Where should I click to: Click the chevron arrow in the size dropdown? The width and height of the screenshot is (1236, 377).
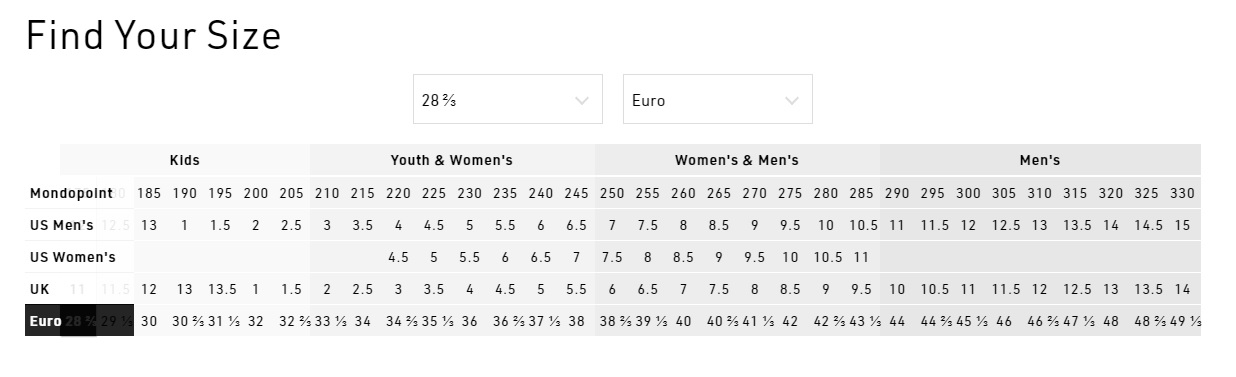(x=582, y=100)
